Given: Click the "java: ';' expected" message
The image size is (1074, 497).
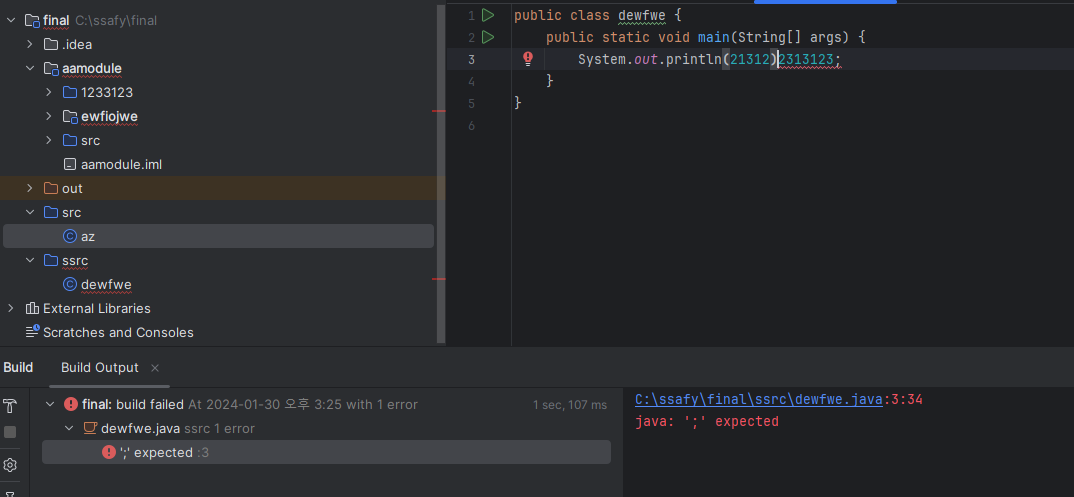Looking at the screenshot, I should [707, 422].
